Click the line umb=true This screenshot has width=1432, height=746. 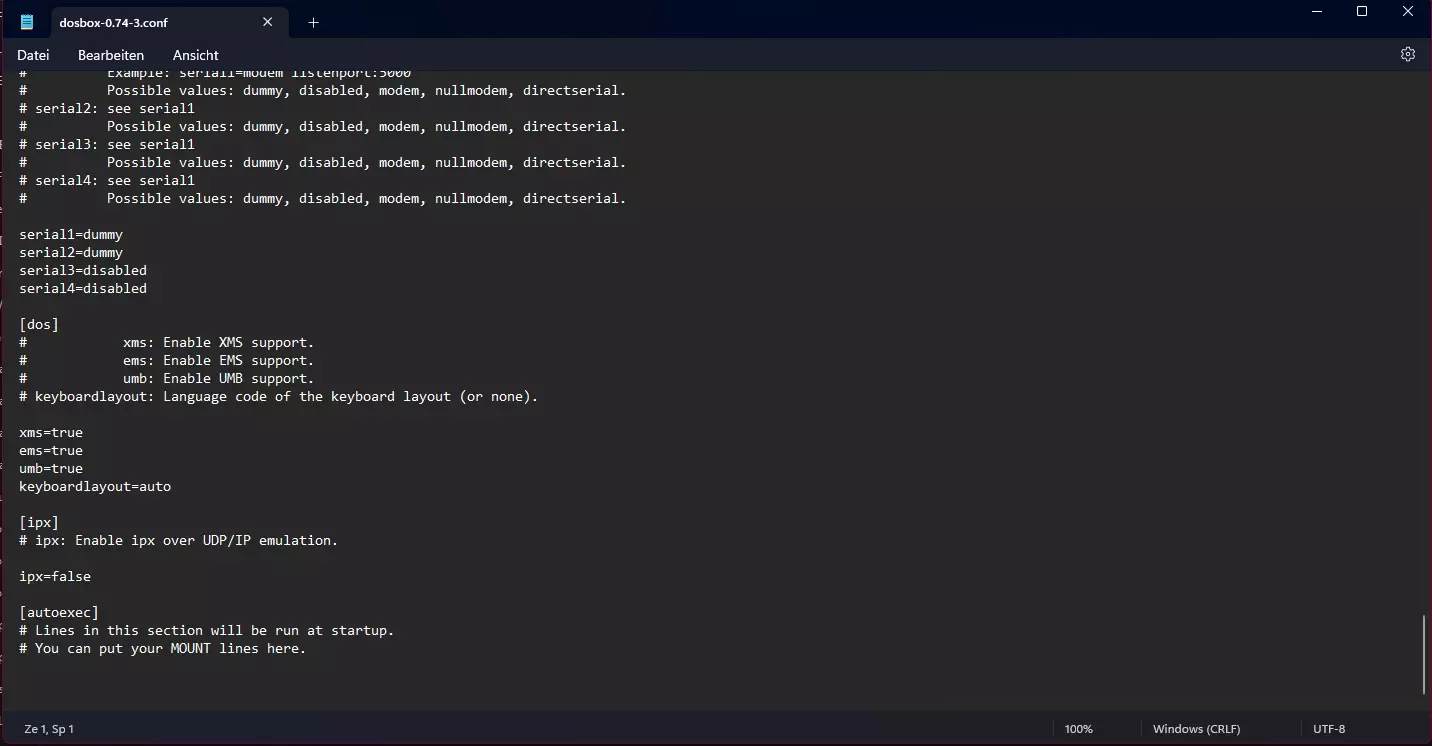click(x=51, y=468)
